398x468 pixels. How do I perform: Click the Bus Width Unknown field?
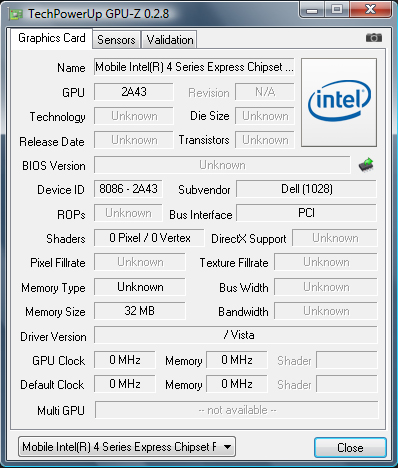coord(326,287)
